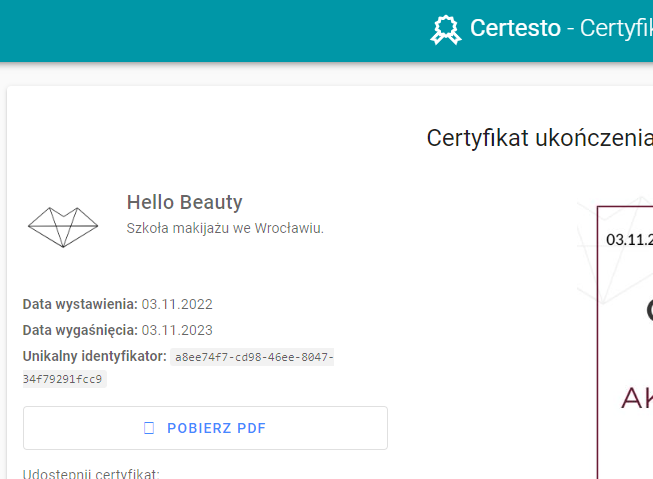The image size is (653, 479).
Task: Click the Certesto ribbon logo icon
Action: tap(446, 30)
